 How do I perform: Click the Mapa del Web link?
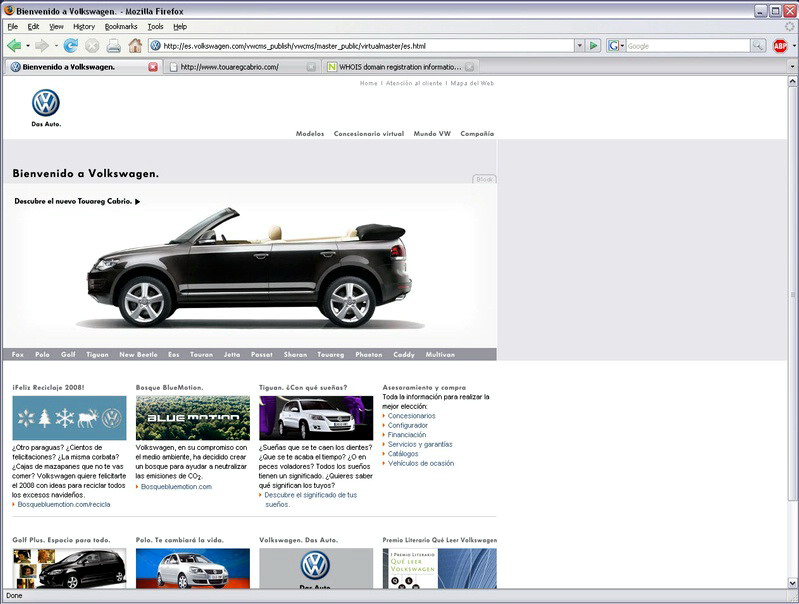[472, 83]
